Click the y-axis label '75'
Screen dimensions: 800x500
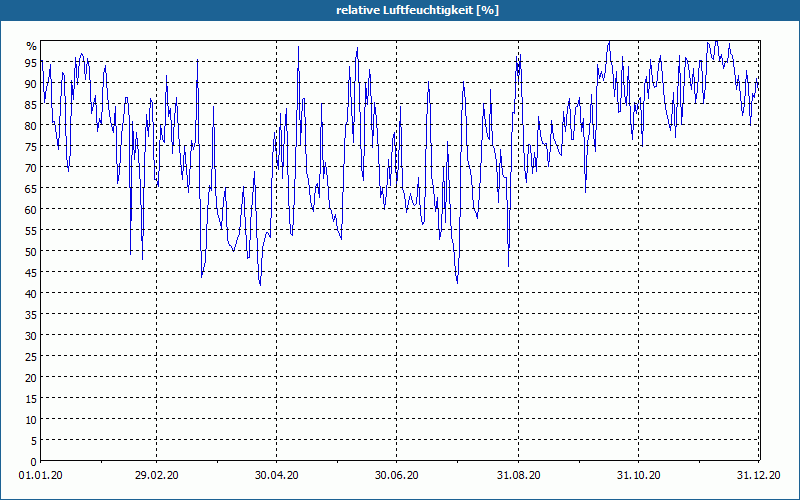(x=32, y=147)
